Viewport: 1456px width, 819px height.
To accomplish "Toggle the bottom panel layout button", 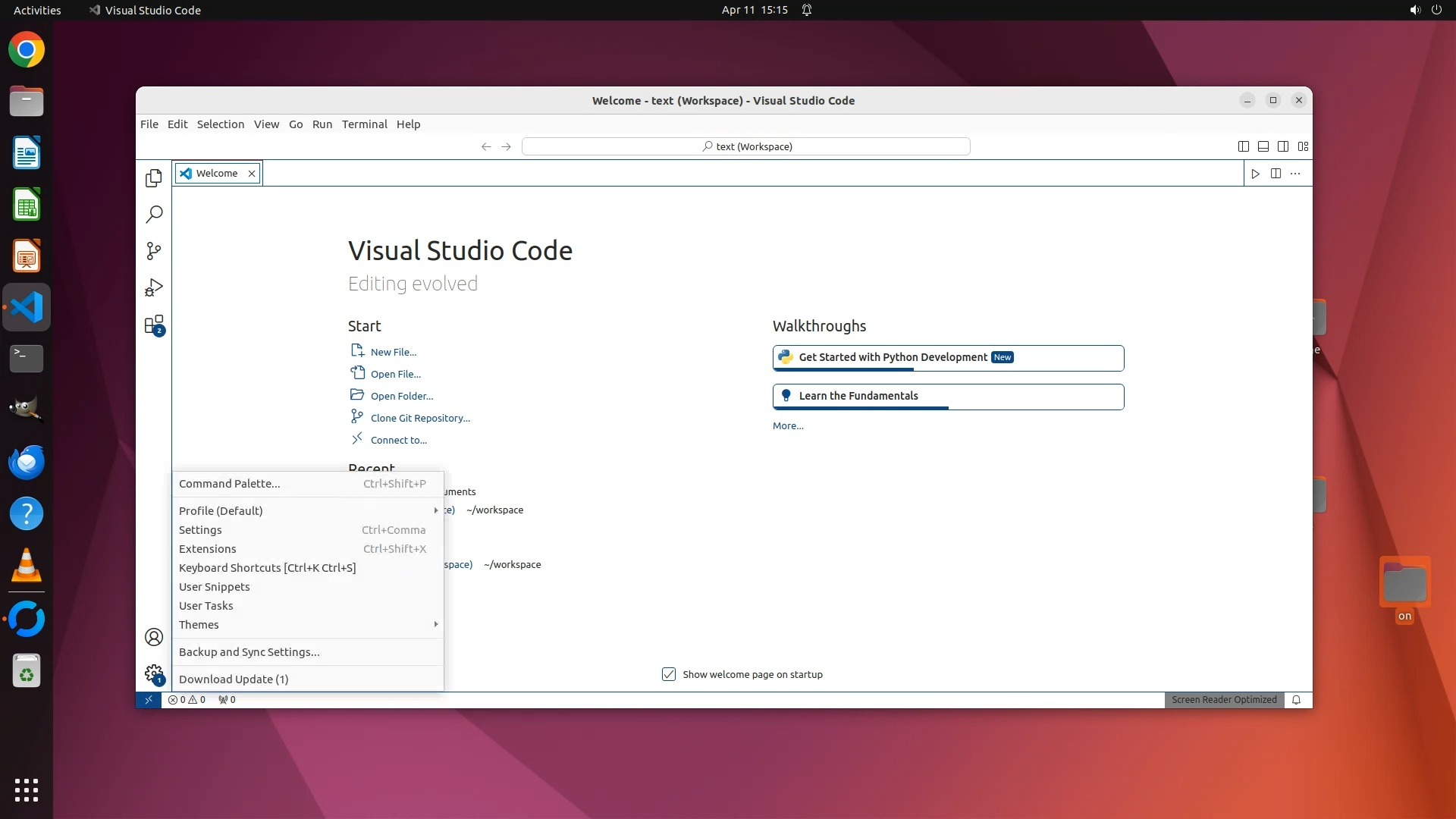I will [x=1263, y=146].
